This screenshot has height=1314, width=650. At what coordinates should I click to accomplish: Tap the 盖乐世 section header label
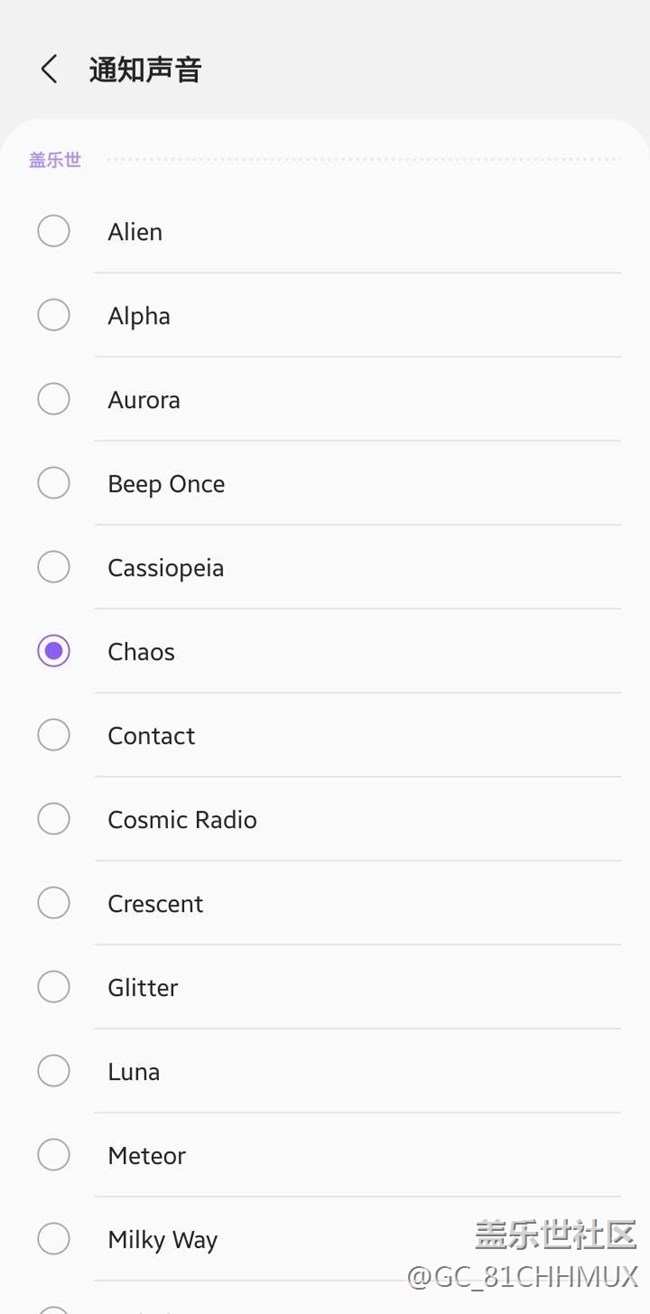(x=55, y=160)
